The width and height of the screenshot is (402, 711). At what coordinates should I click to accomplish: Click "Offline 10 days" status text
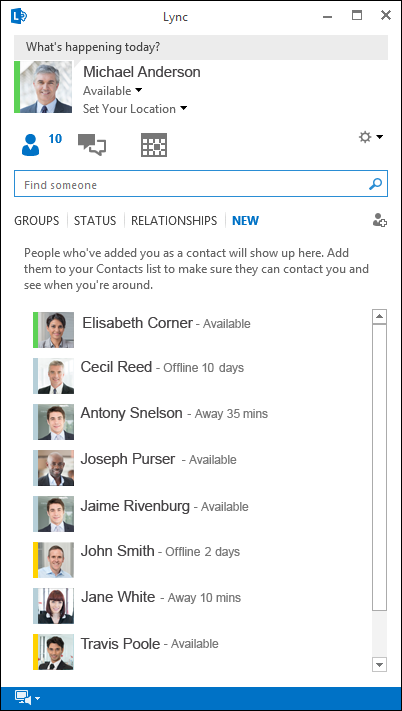click(x=203, y=367)
